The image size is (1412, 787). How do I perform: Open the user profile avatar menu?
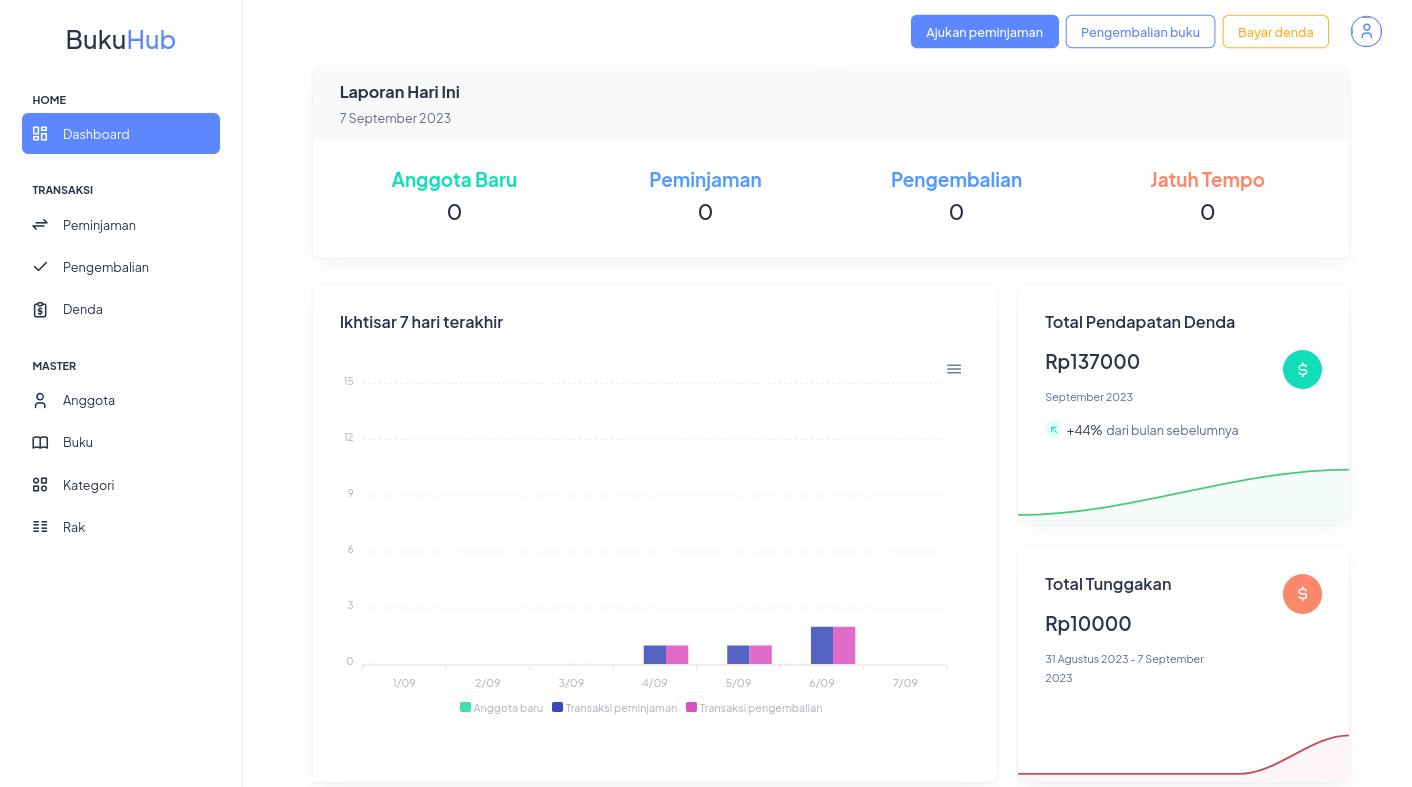1366,32
